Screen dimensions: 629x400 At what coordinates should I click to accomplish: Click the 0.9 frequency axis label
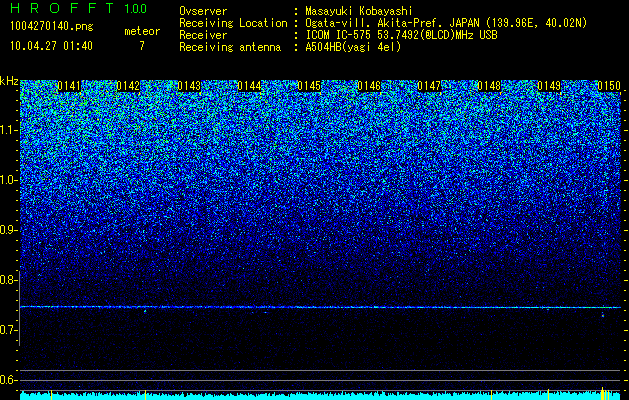[7, 230]
